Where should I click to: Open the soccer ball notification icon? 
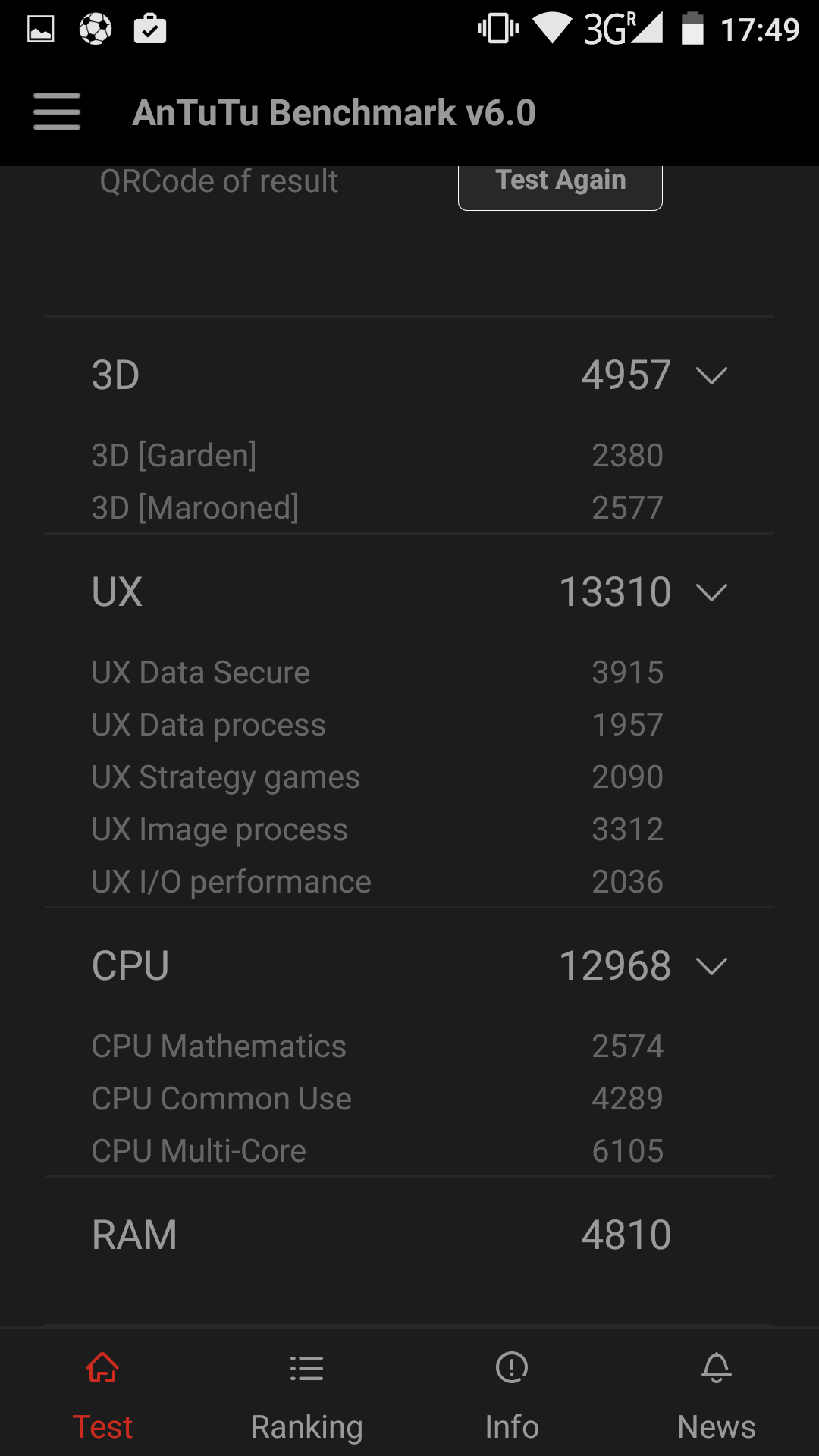click(x=96, y=30)
